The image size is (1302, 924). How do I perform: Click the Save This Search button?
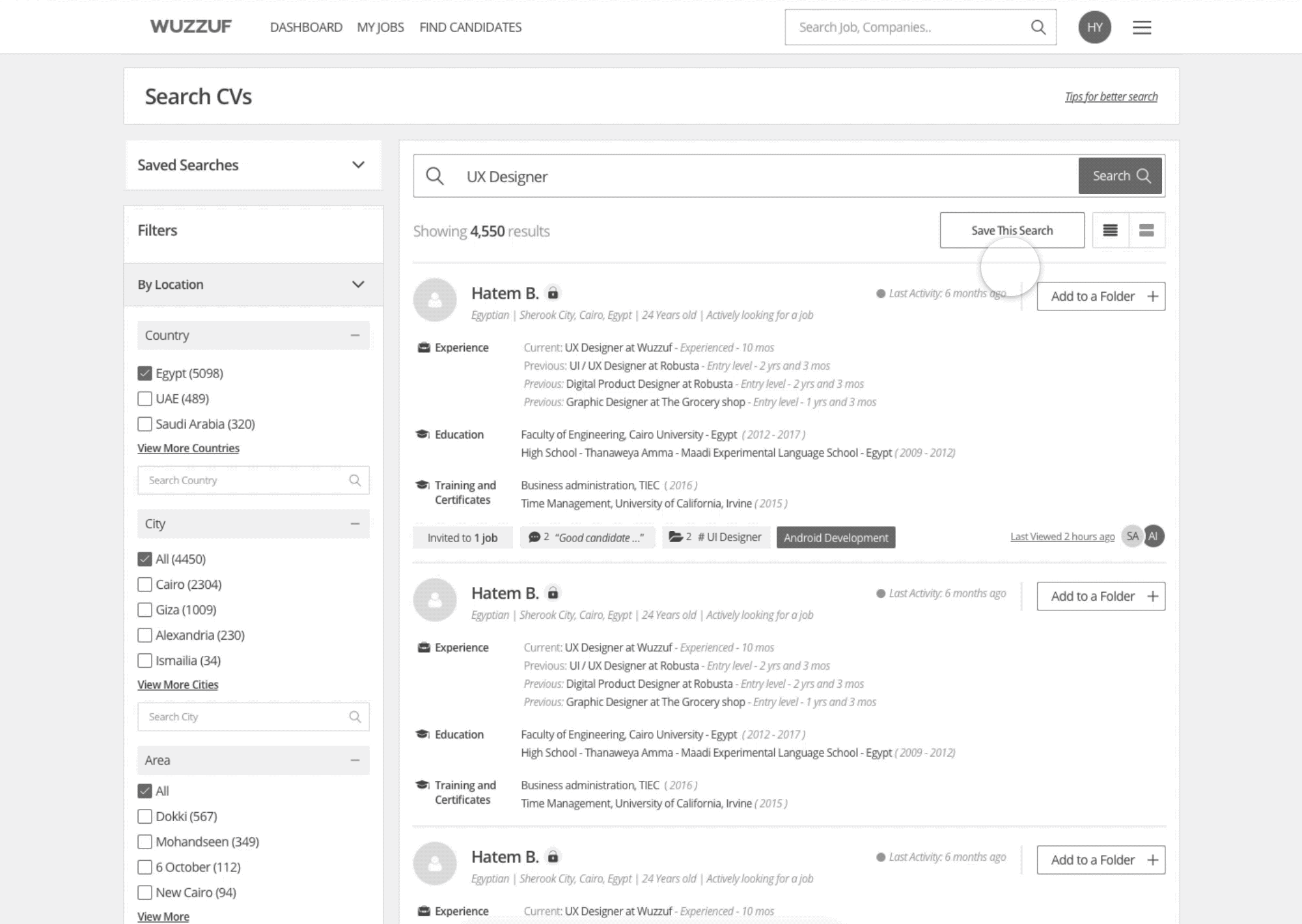click(x=1012, y=230)
